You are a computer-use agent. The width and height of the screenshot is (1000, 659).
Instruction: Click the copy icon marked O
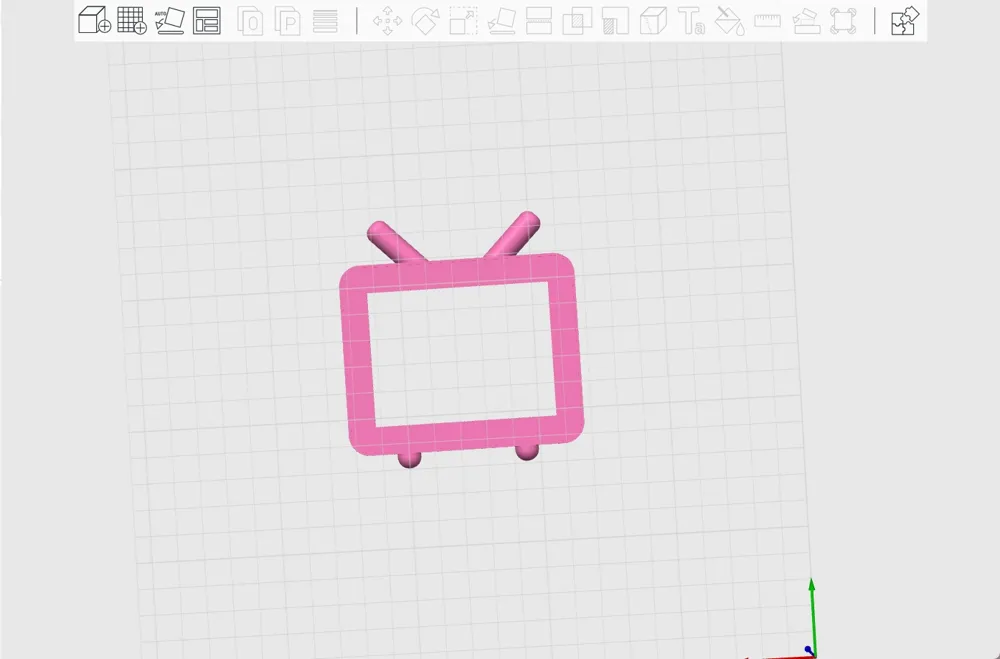[x=250, y=21]
